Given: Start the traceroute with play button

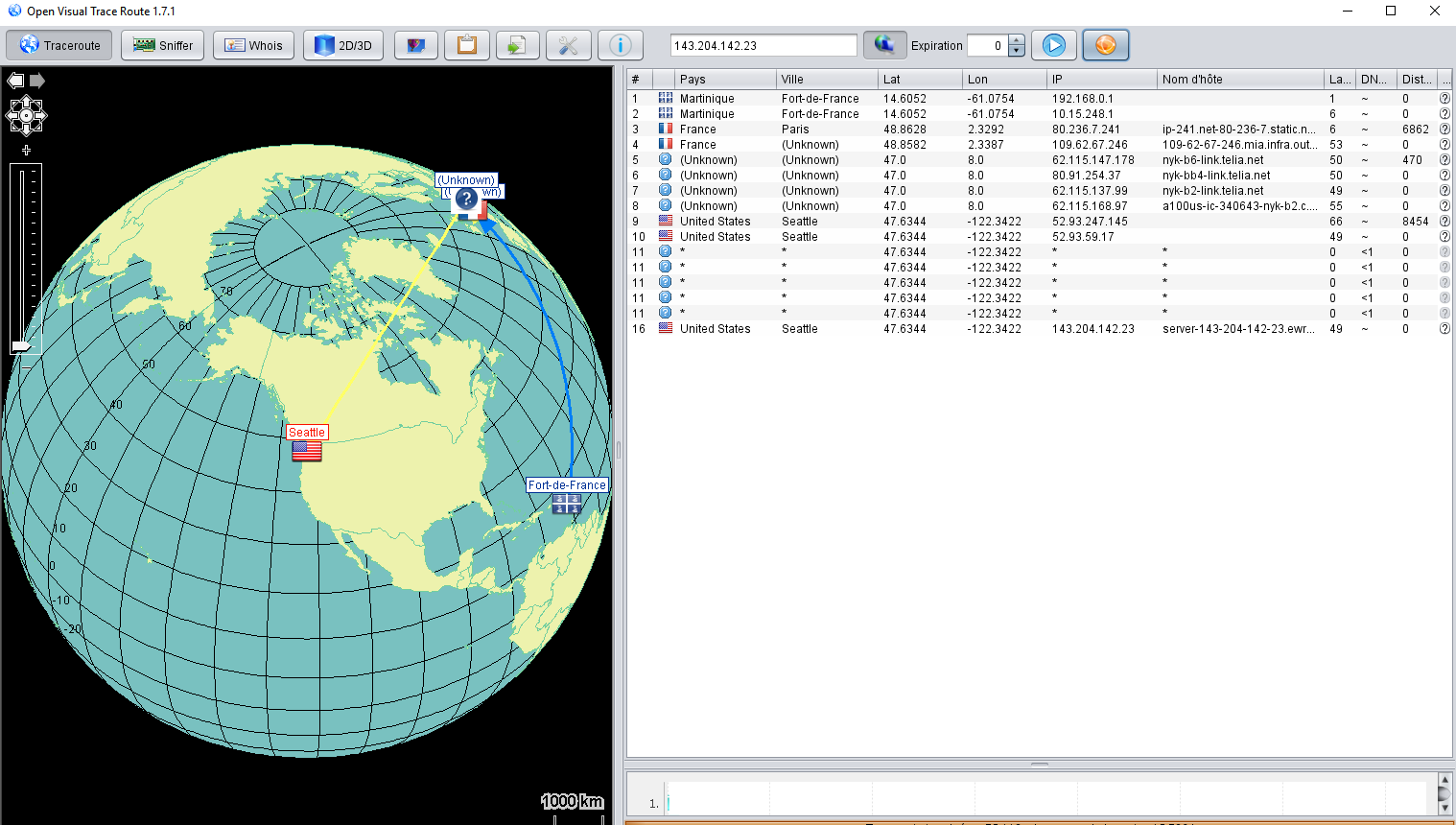Looking at the screenshot, I should pyautogui.click(x=1054, y=45).
